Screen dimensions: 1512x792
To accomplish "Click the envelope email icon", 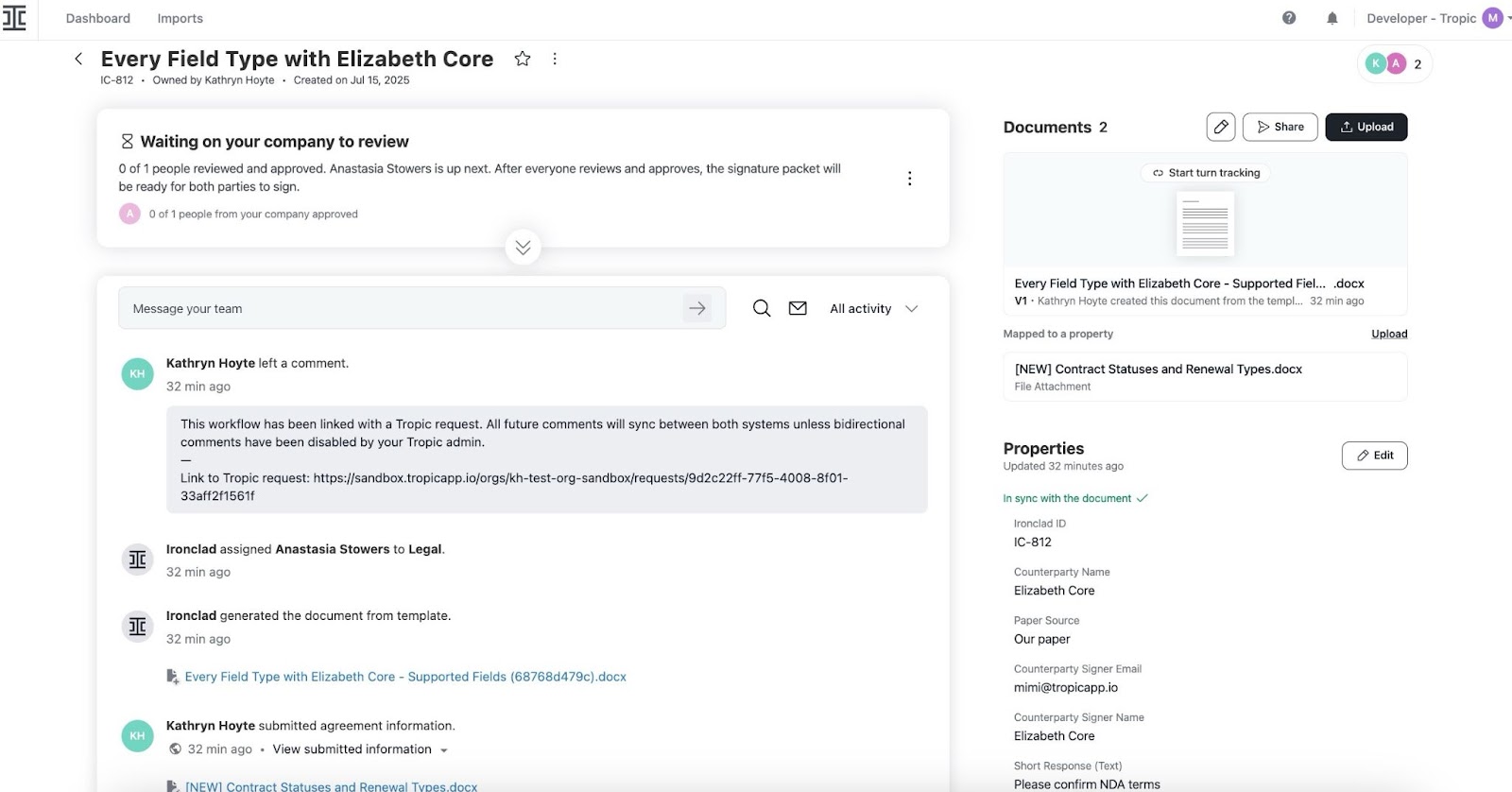I will pyautogui.click(x=798, y=308).
